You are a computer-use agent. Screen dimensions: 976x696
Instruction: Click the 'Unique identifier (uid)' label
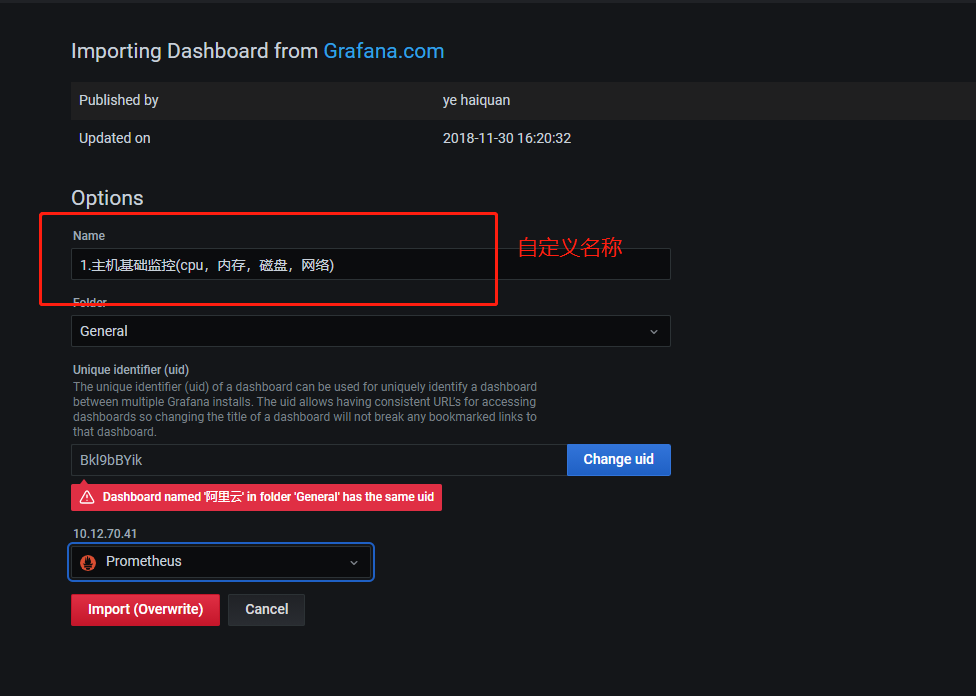click(131, 370)
